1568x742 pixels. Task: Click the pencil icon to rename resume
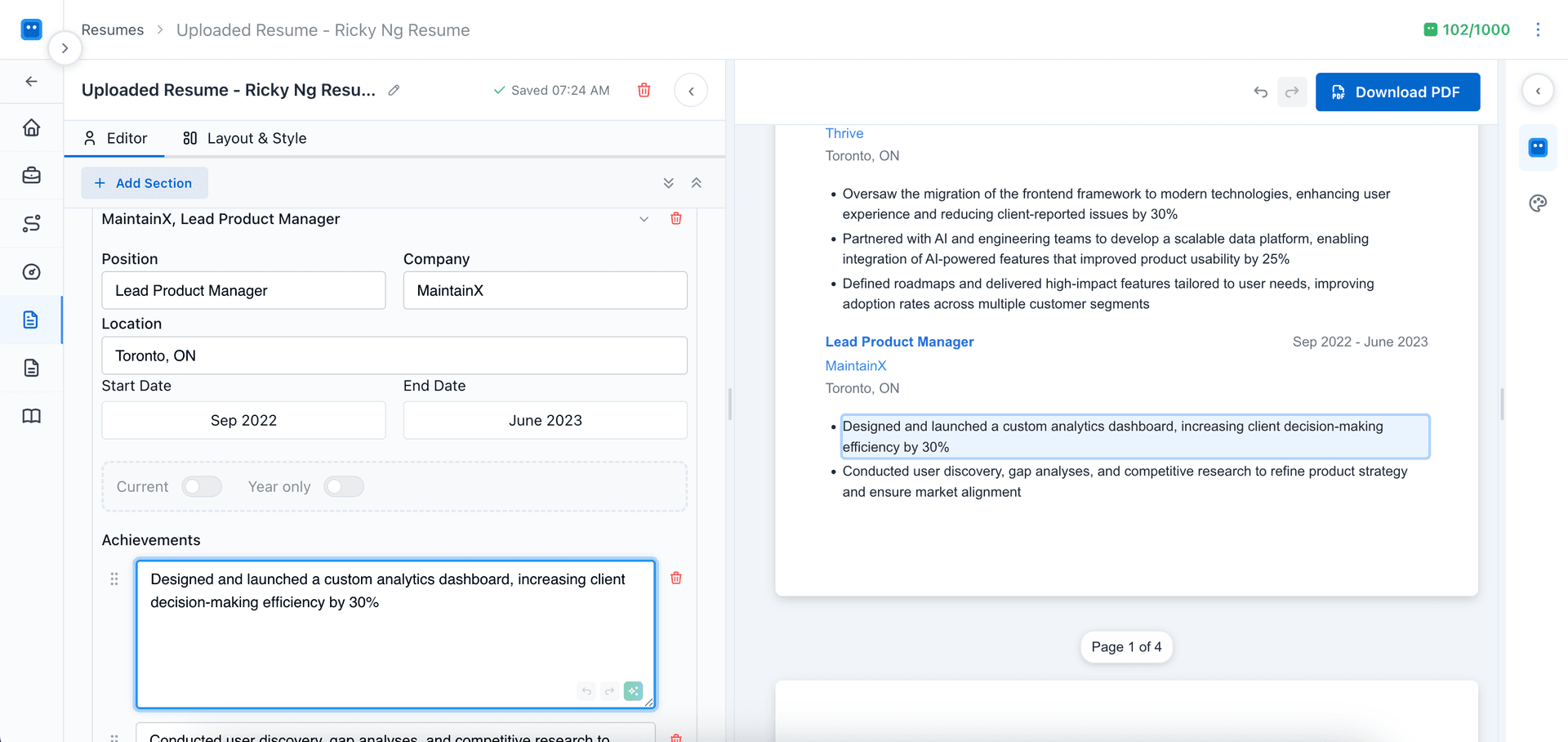coord(394,91)
